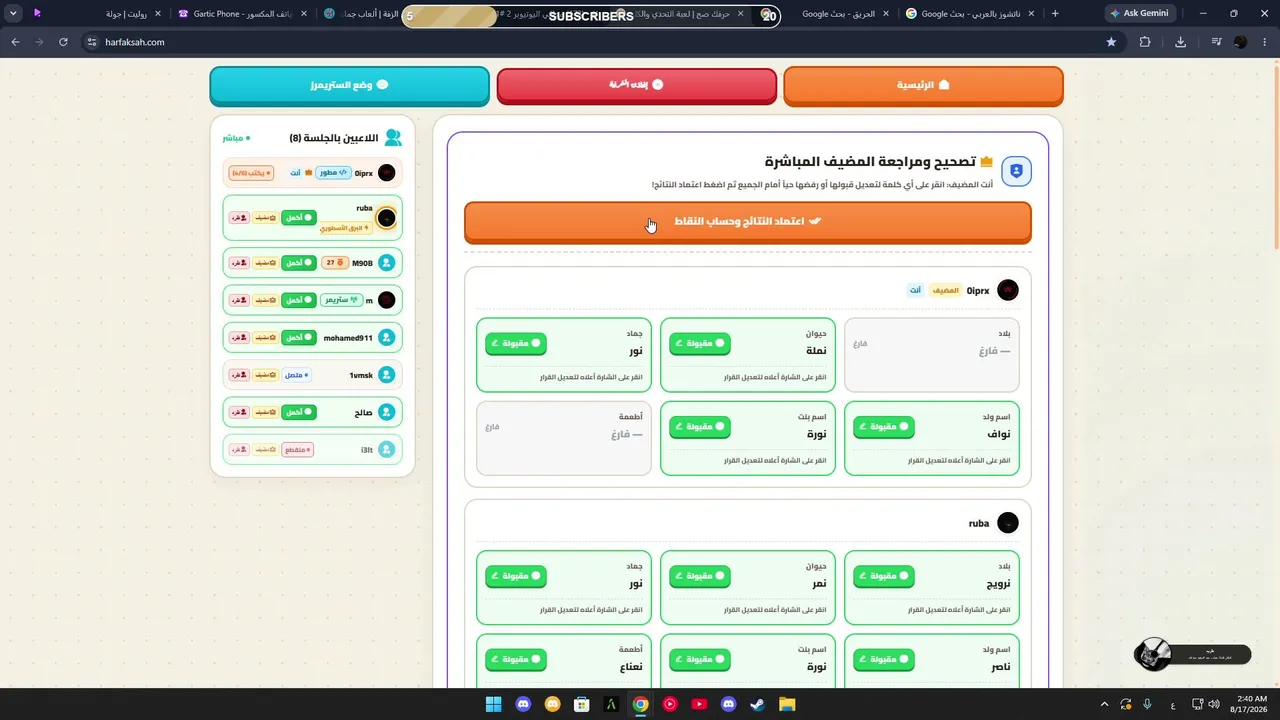The width and height of the screenshot is (1280, 720).
Task: Toggle accepted badge on 0iprx's نملة answer
Action: 699,344
